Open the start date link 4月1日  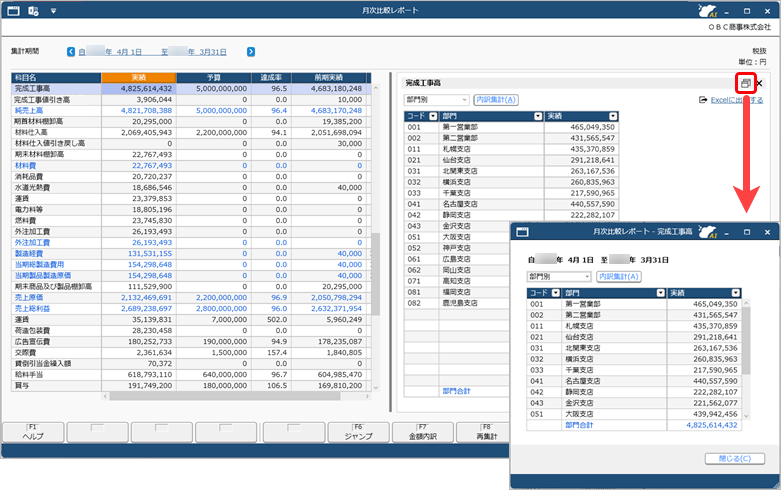(x=111, y=52)
